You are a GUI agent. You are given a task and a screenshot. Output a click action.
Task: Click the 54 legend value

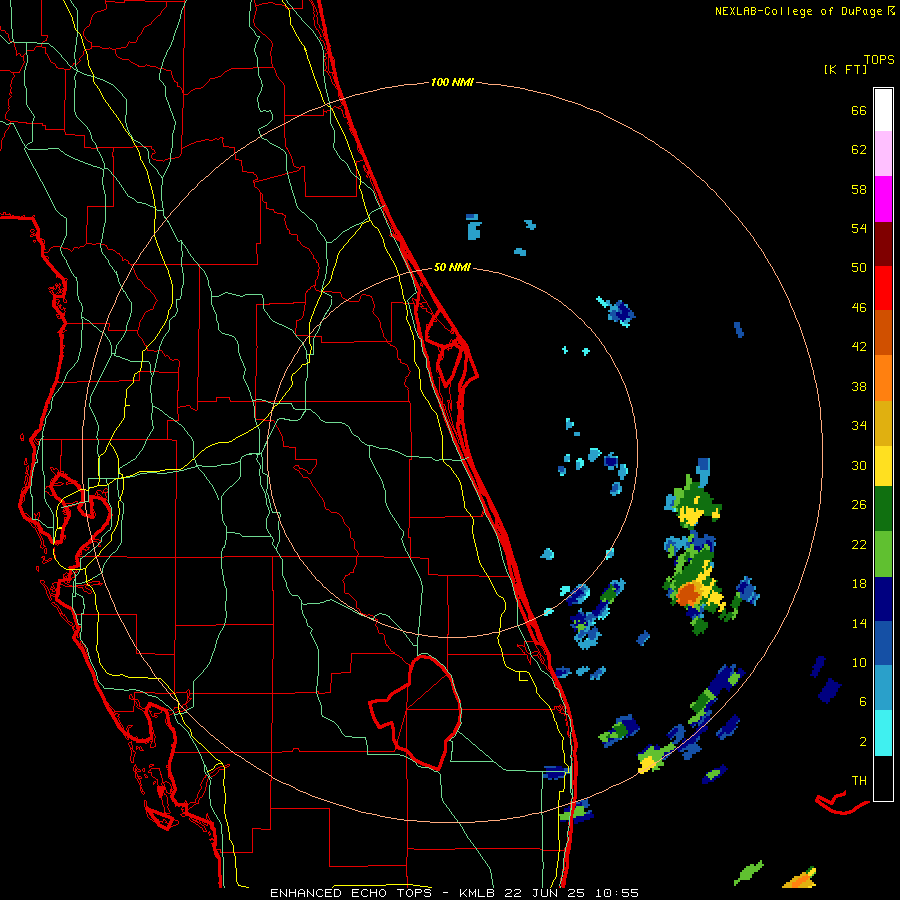coord(859,228)
